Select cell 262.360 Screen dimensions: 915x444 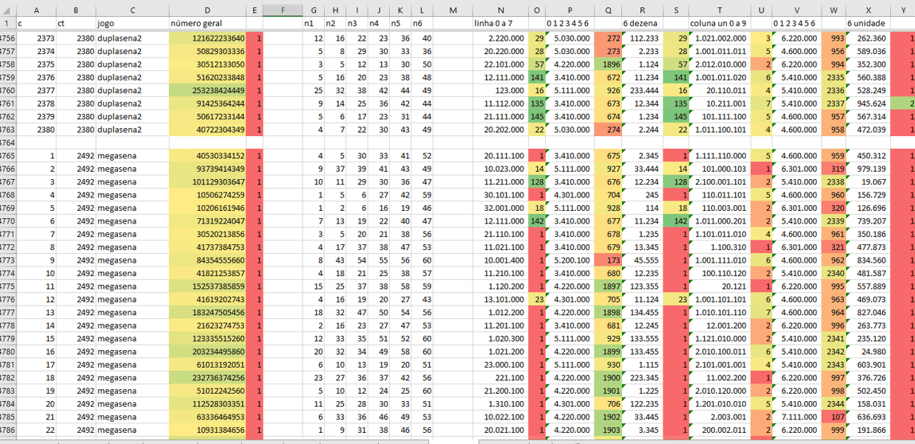coord(868,38)
